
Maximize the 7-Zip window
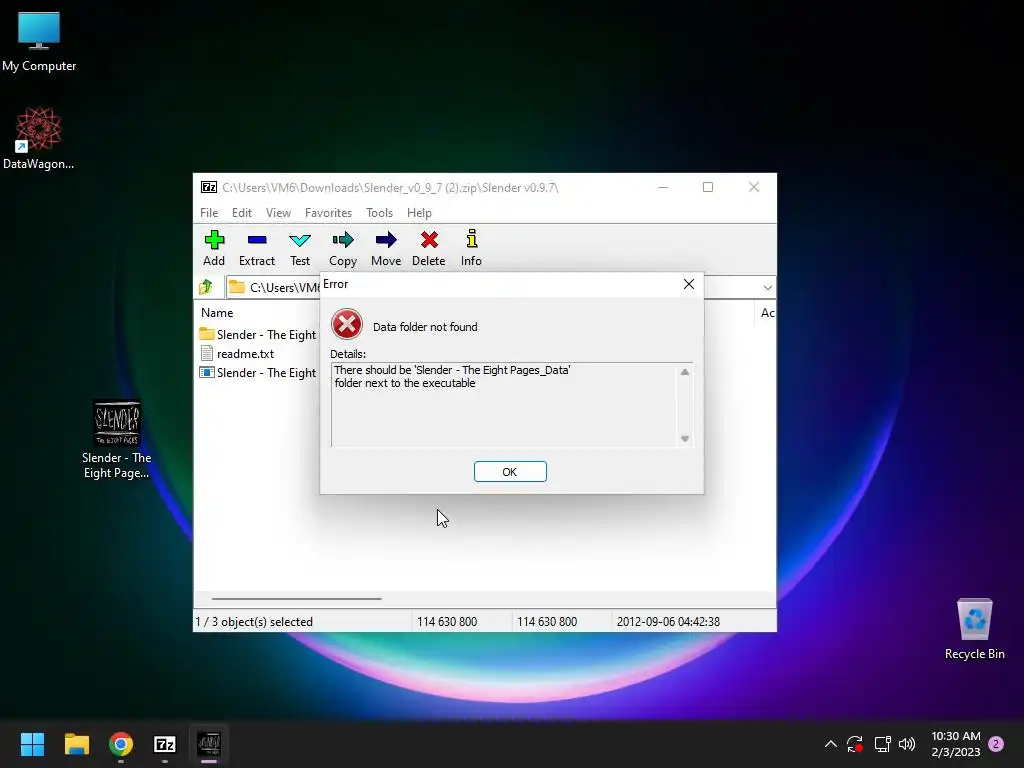click(708, 187)
